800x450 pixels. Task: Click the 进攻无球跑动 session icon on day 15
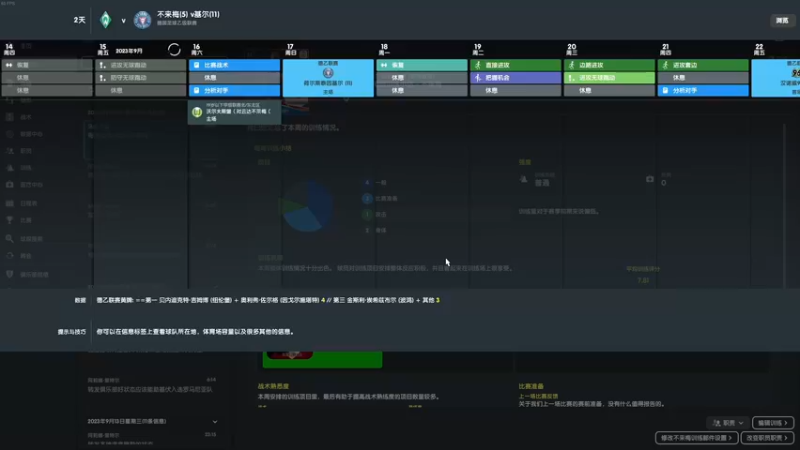pos(103,65)
